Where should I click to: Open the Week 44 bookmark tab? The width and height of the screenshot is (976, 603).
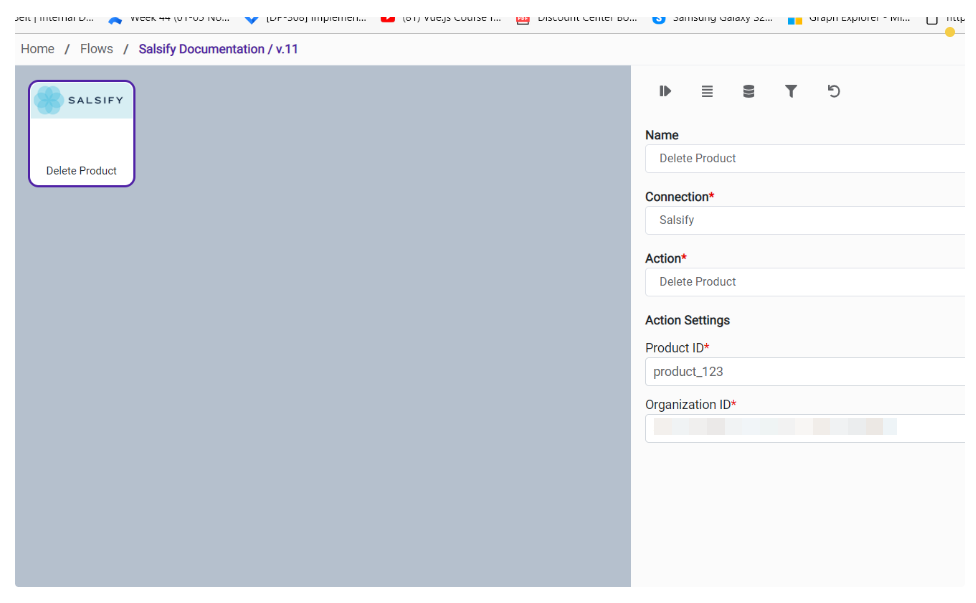pyautogui.click(x=168, y=17)
